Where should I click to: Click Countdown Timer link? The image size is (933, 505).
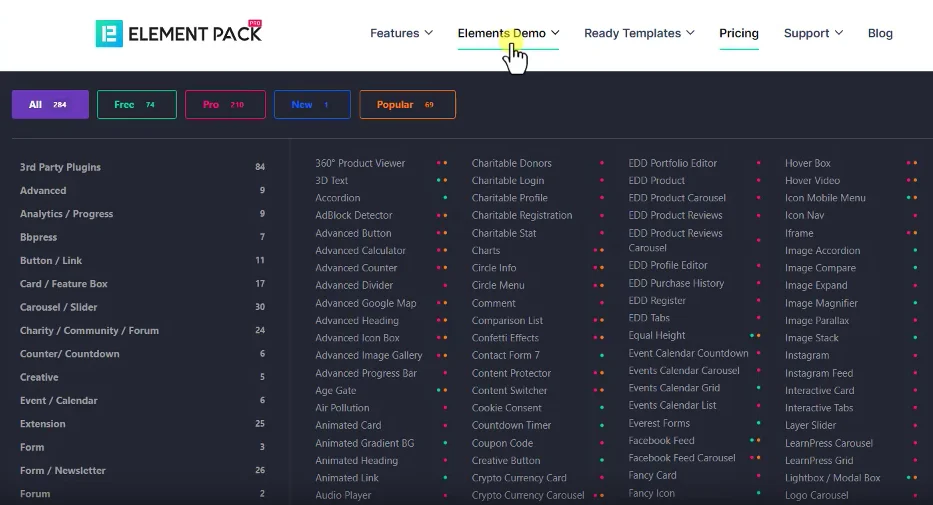(511, 425)
